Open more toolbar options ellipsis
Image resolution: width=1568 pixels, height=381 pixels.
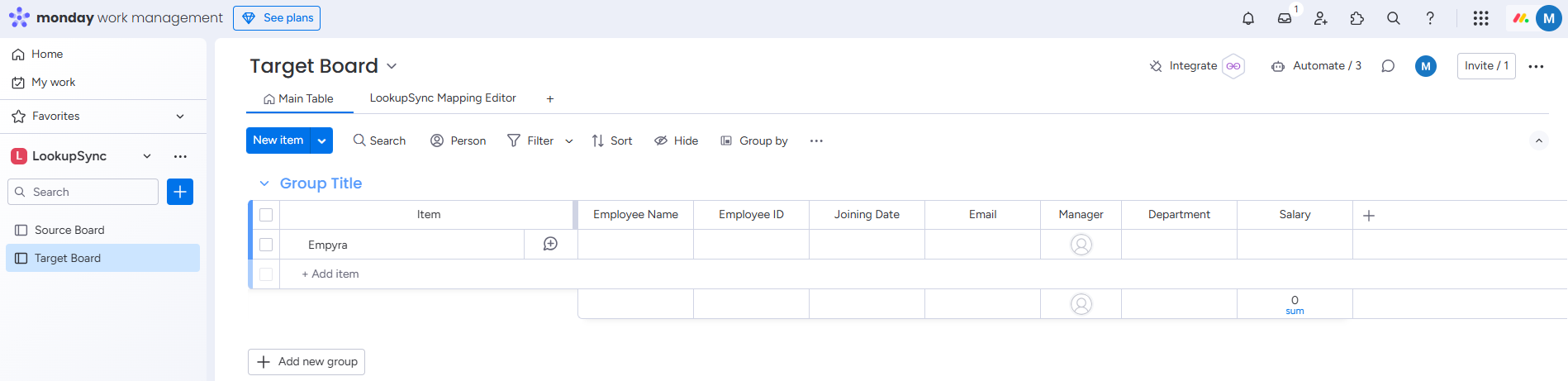click(816, 140)
